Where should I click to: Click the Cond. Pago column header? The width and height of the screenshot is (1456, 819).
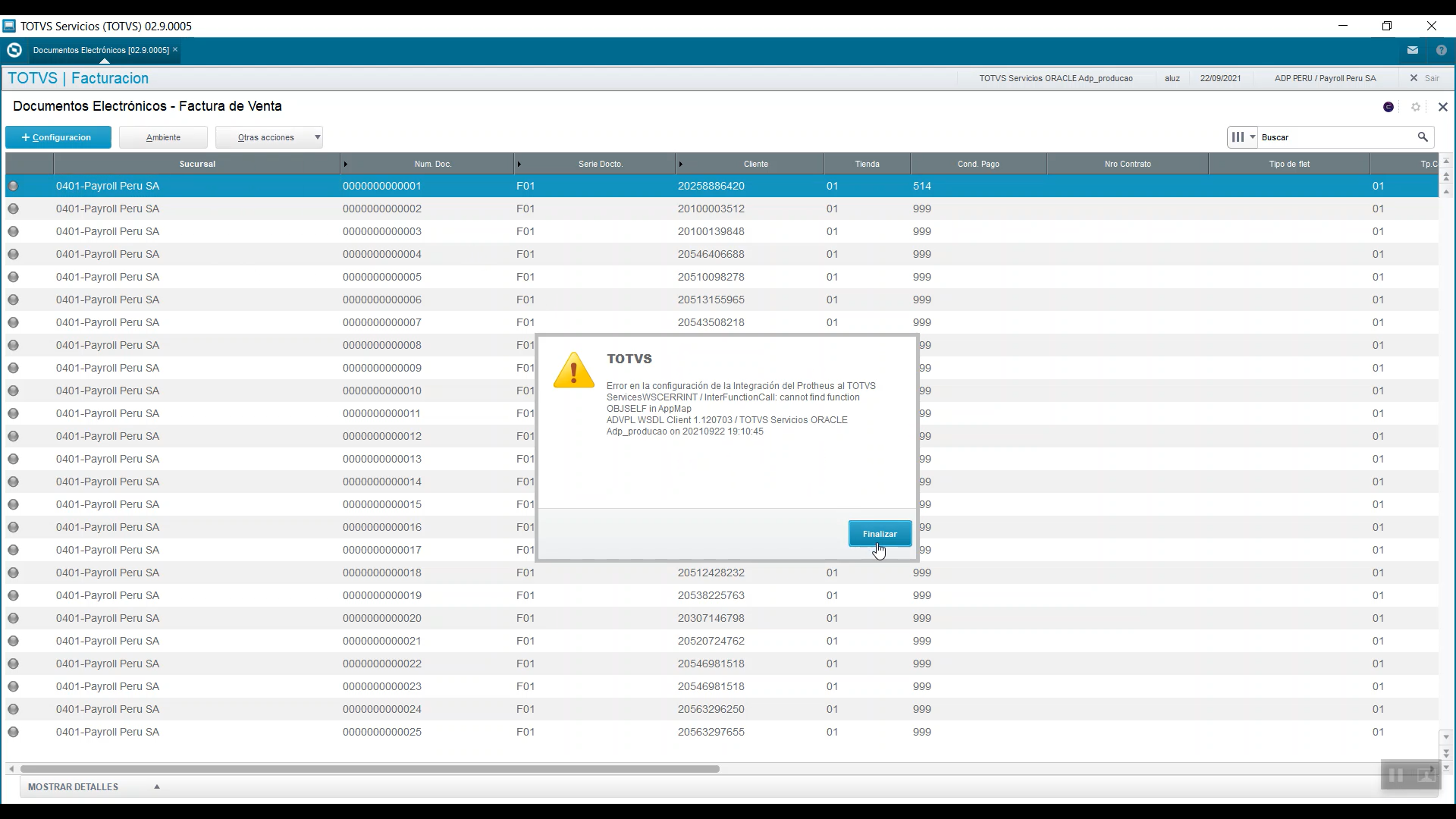click(978, 164)
